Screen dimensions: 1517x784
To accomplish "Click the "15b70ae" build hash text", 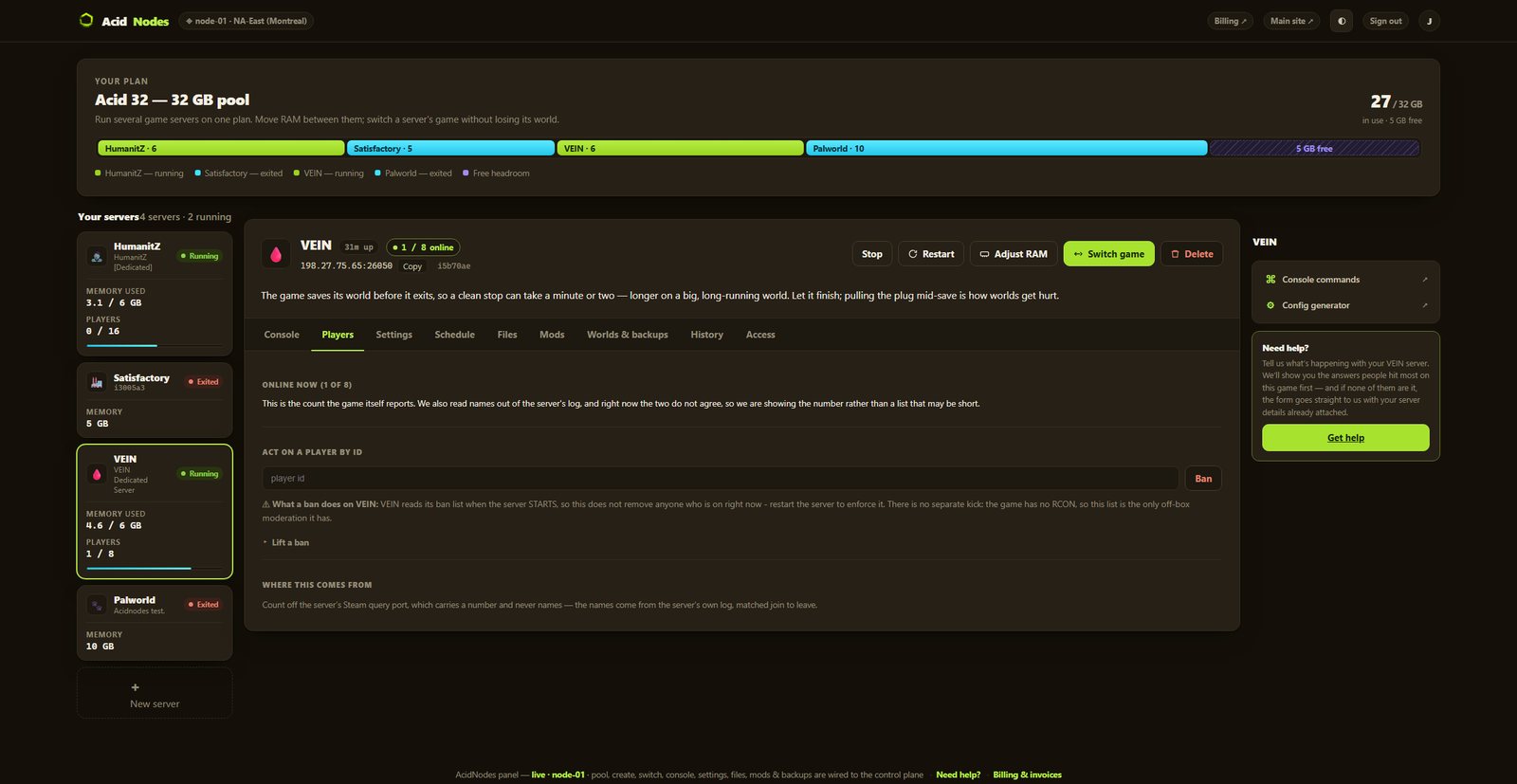I will click(454, 266).
